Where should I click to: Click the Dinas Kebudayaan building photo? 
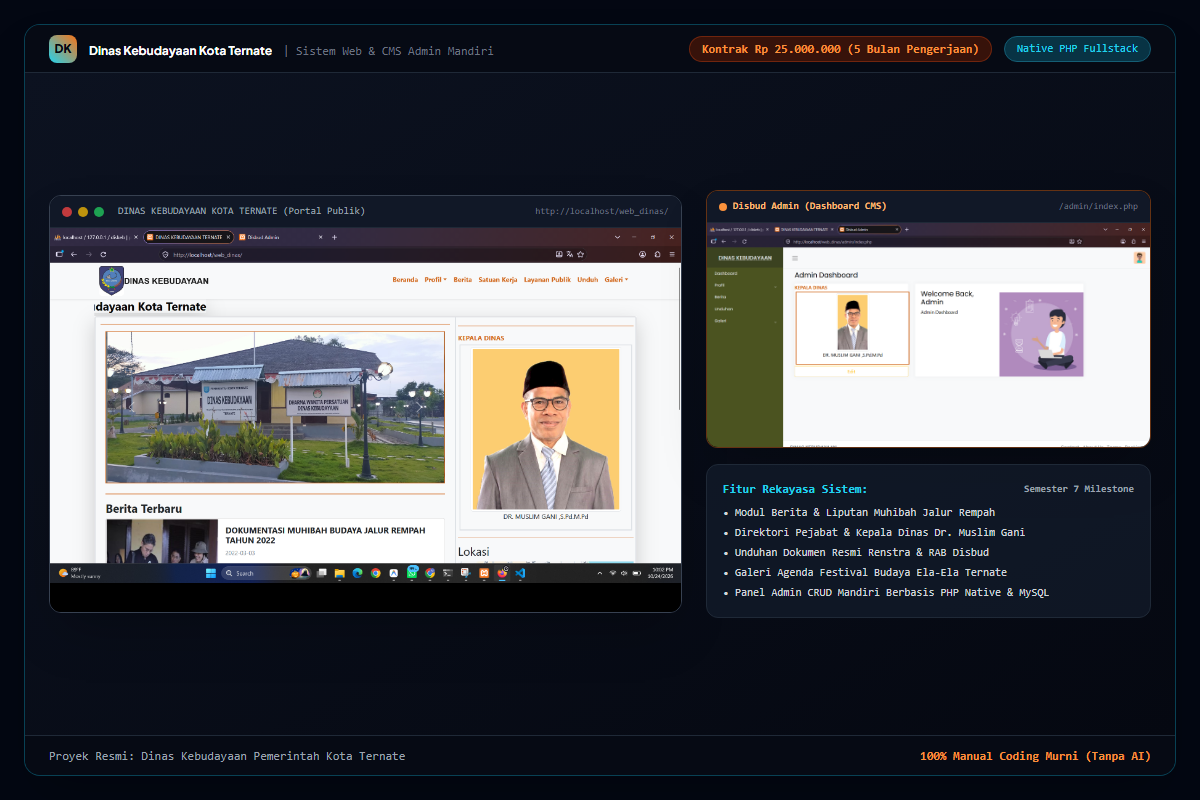click(x=275, y=407)
